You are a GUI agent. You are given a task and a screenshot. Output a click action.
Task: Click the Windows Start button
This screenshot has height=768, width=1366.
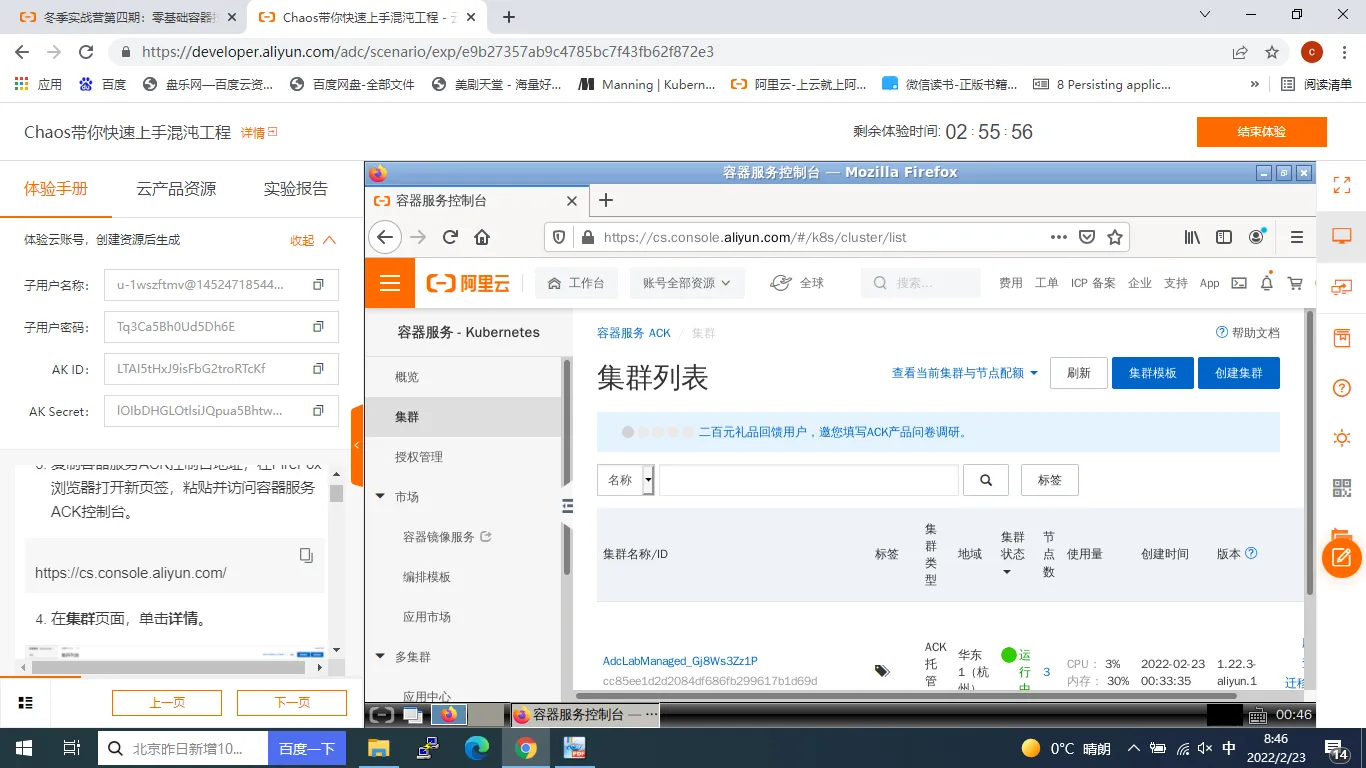pos(24,748)
